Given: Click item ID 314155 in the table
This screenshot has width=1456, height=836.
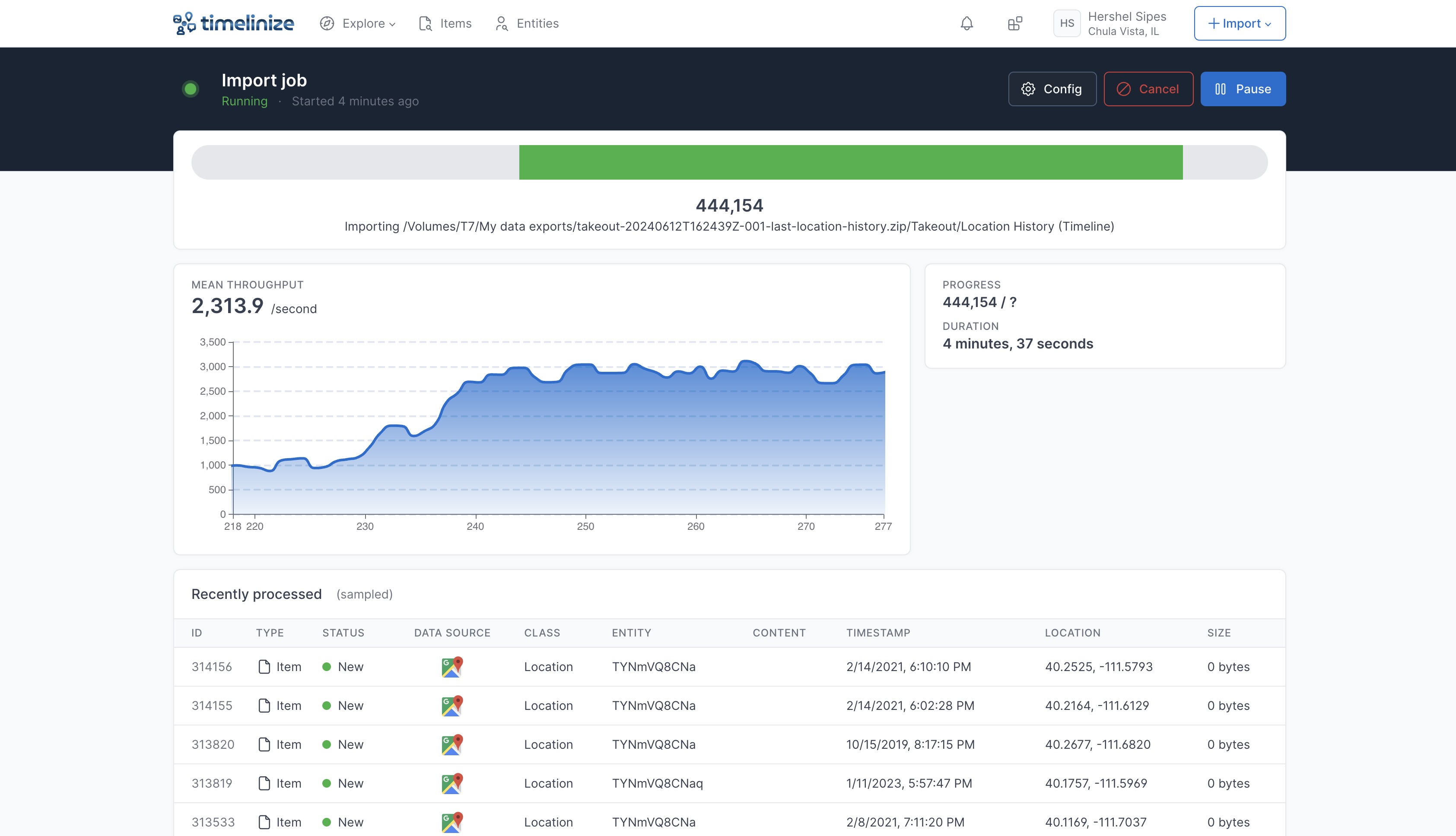Looking at the screenshot, I should click(x=212, y=706).
